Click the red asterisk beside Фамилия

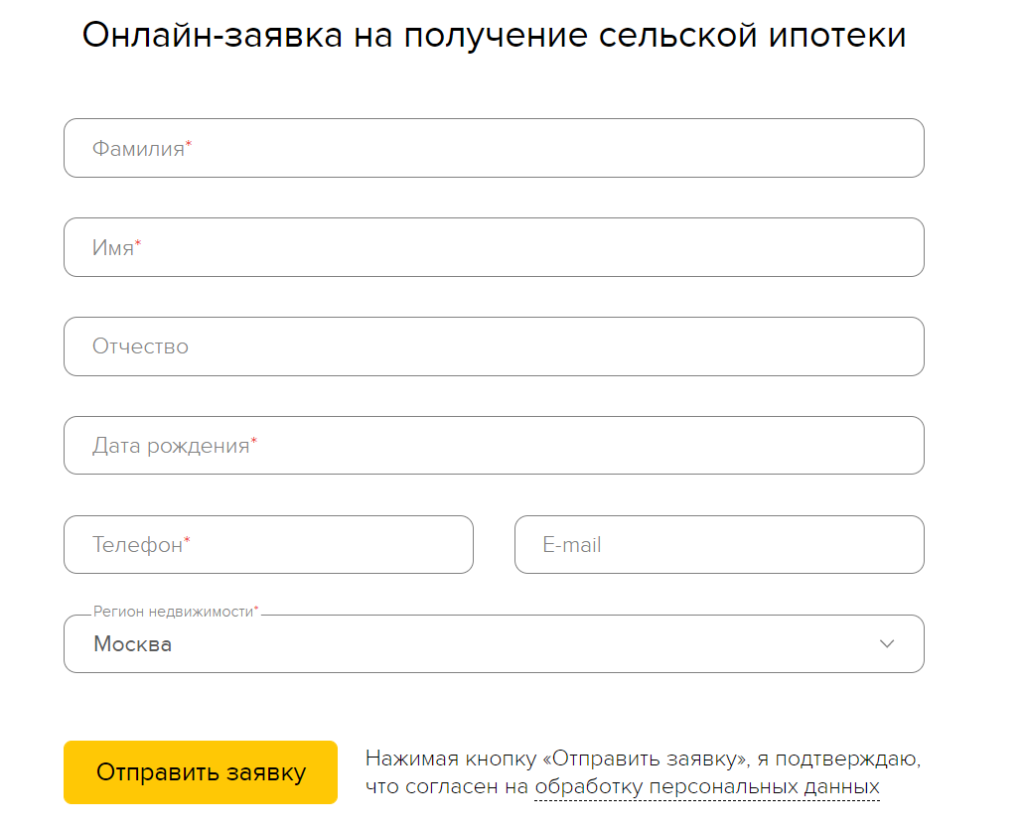pos(189,146)
